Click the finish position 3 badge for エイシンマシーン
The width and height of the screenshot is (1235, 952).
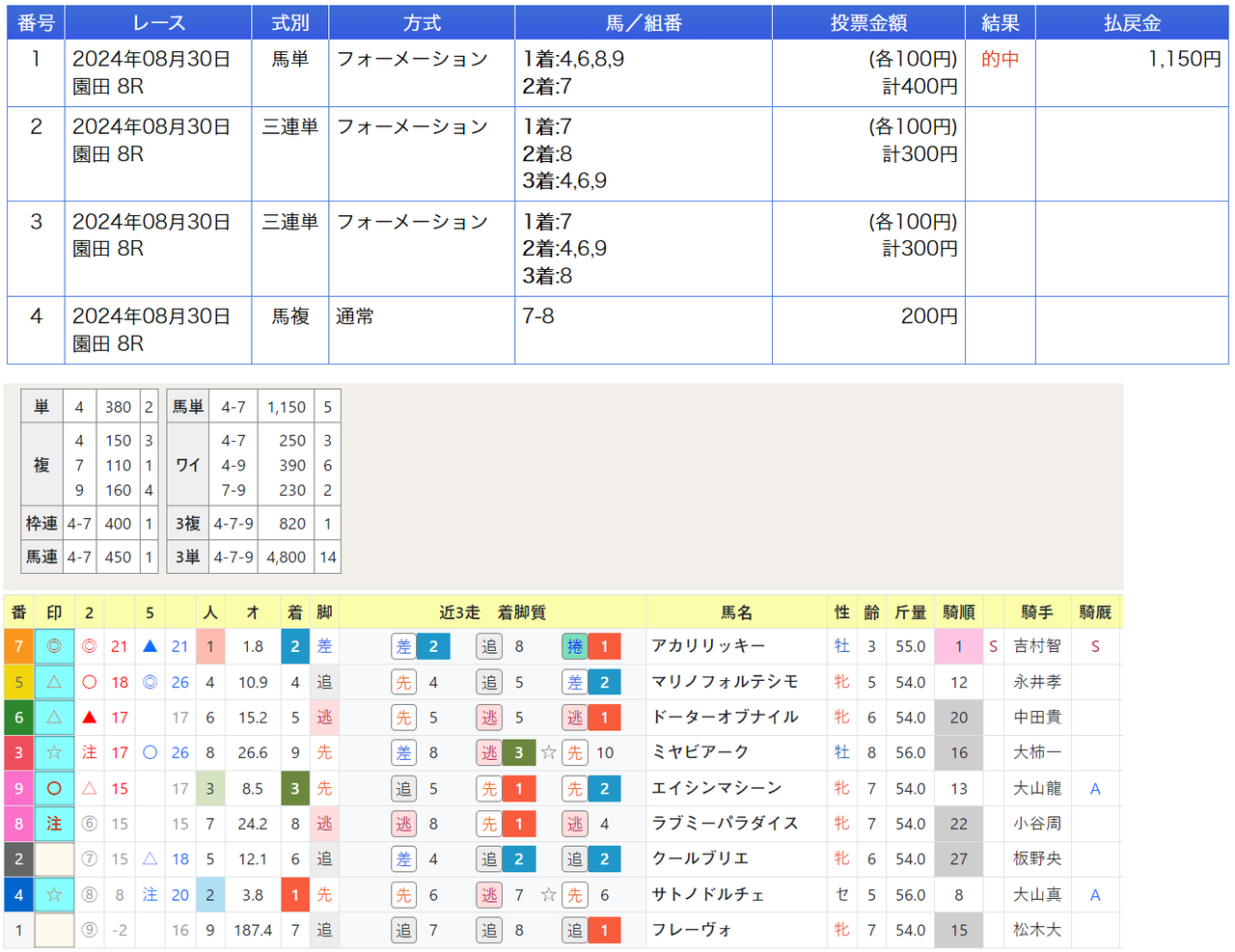[295, 788]
